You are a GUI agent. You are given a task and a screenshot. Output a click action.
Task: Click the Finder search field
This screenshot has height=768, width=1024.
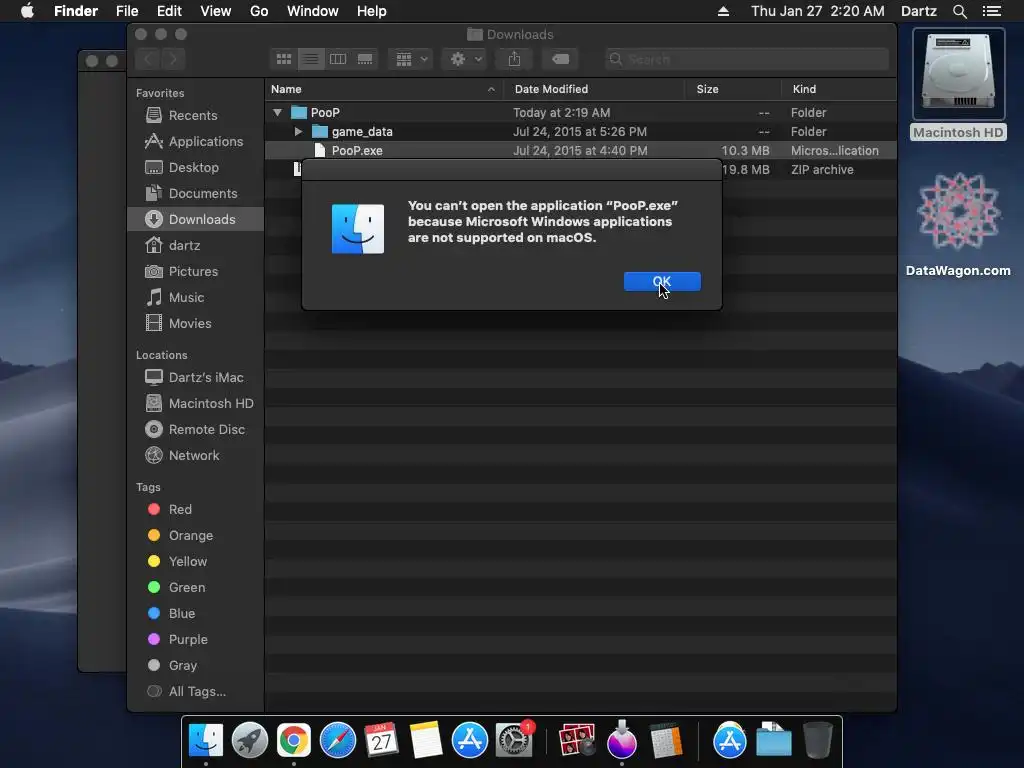(x=747, y=59)
